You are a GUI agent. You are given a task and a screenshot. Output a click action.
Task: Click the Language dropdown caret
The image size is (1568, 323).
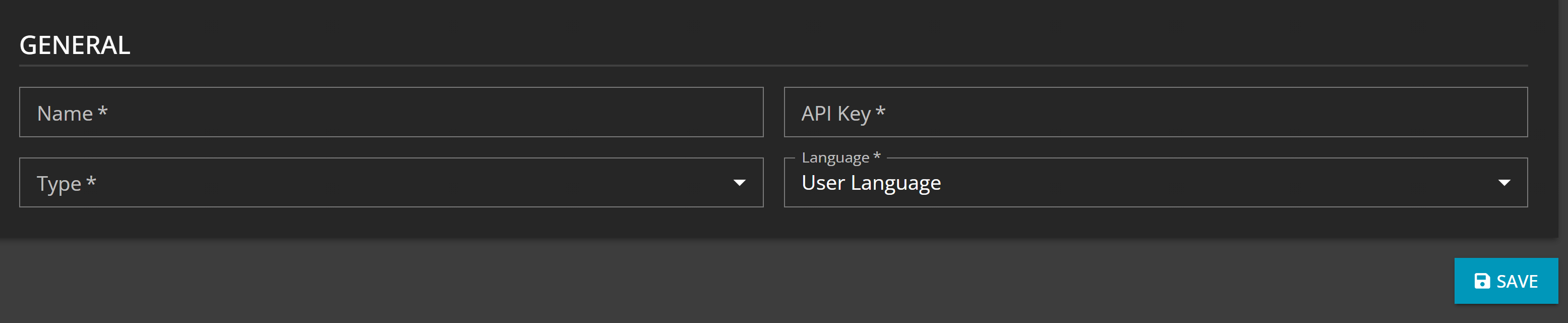click(1503, 183)
